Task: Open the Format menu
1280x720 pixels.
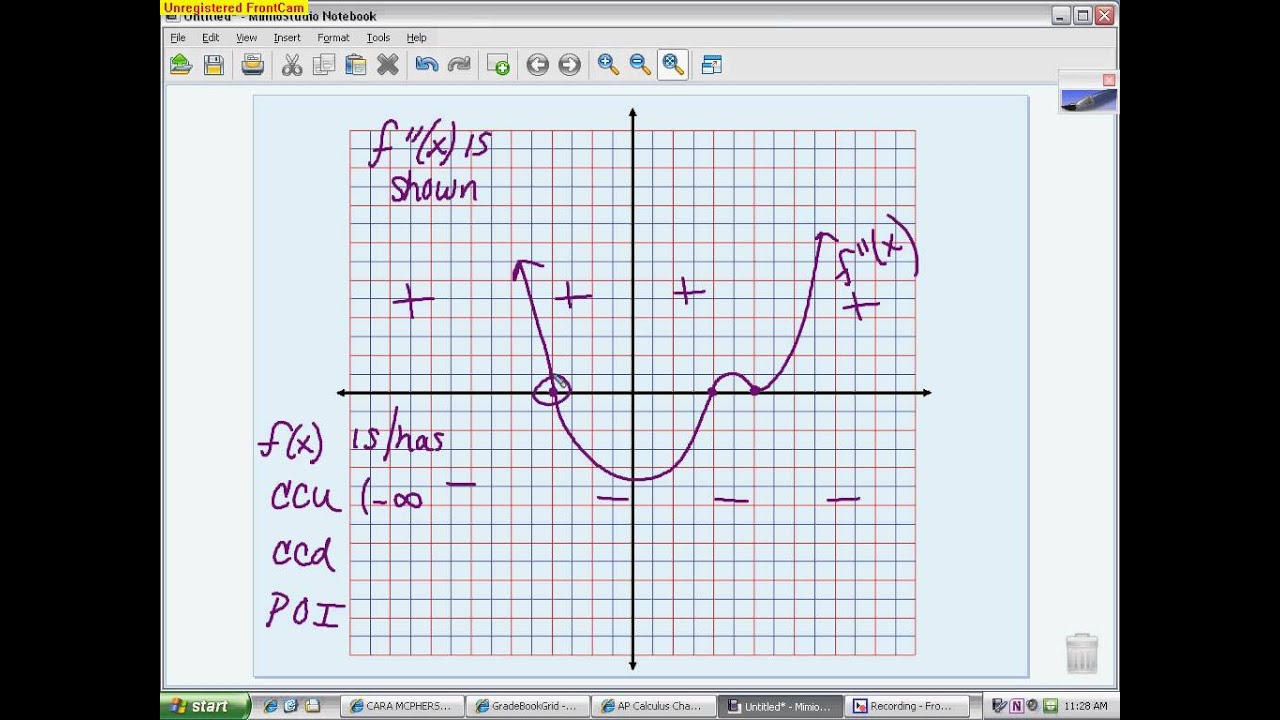Action: point(333,38)
